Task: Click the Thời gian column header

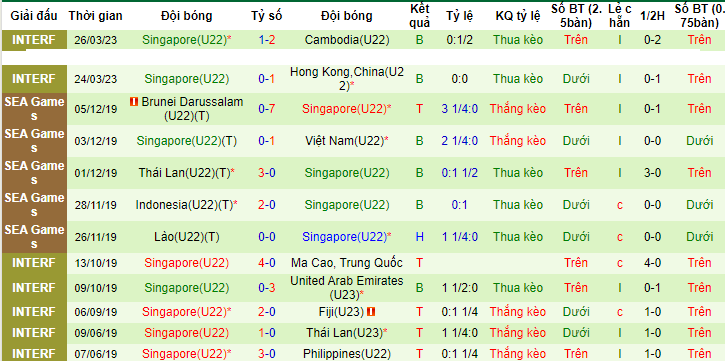Action: click(x=96, y=16)
